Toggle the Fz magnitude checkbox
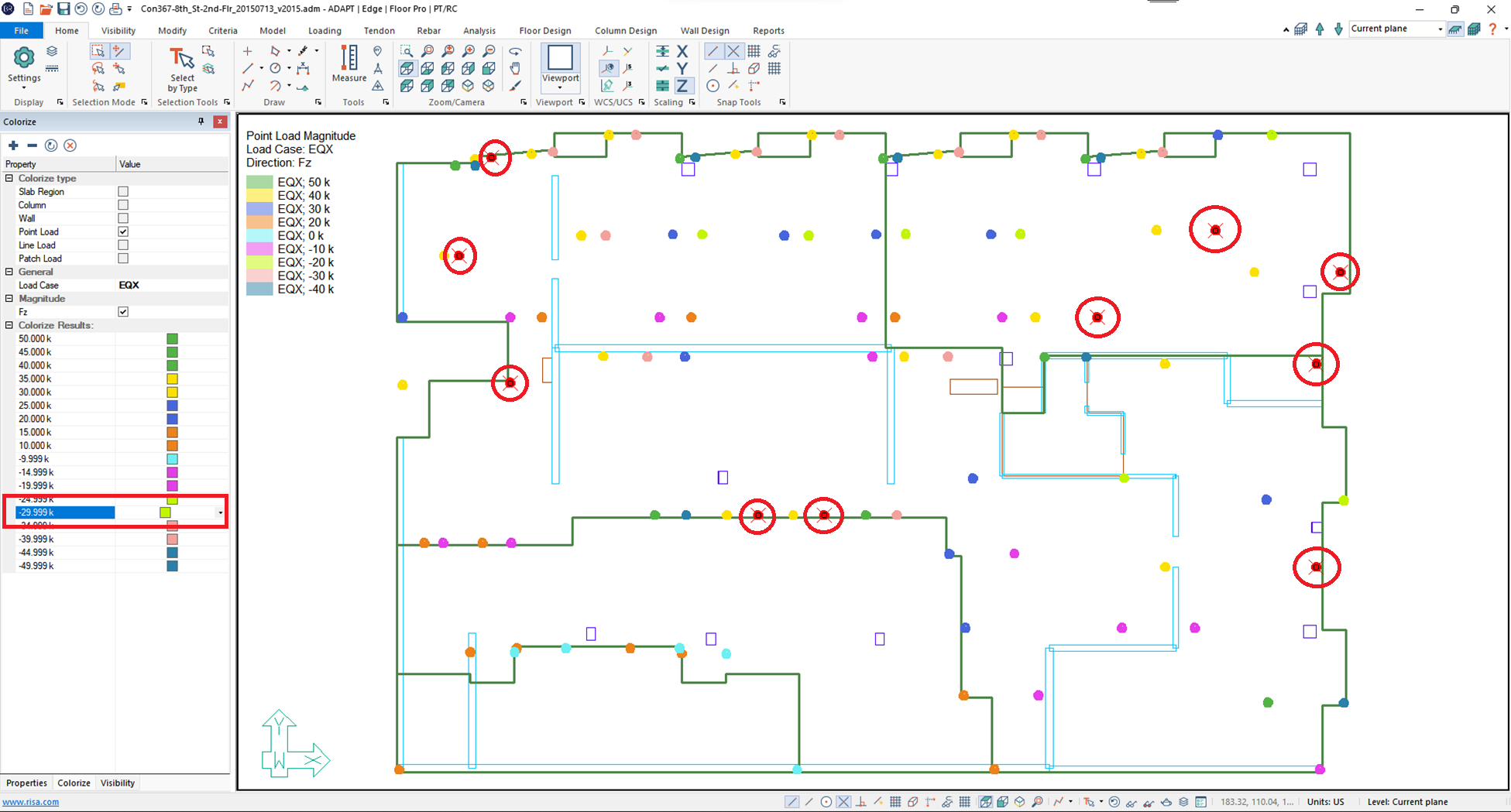The height and width of the screenshot is (812, 1511). 123,312
